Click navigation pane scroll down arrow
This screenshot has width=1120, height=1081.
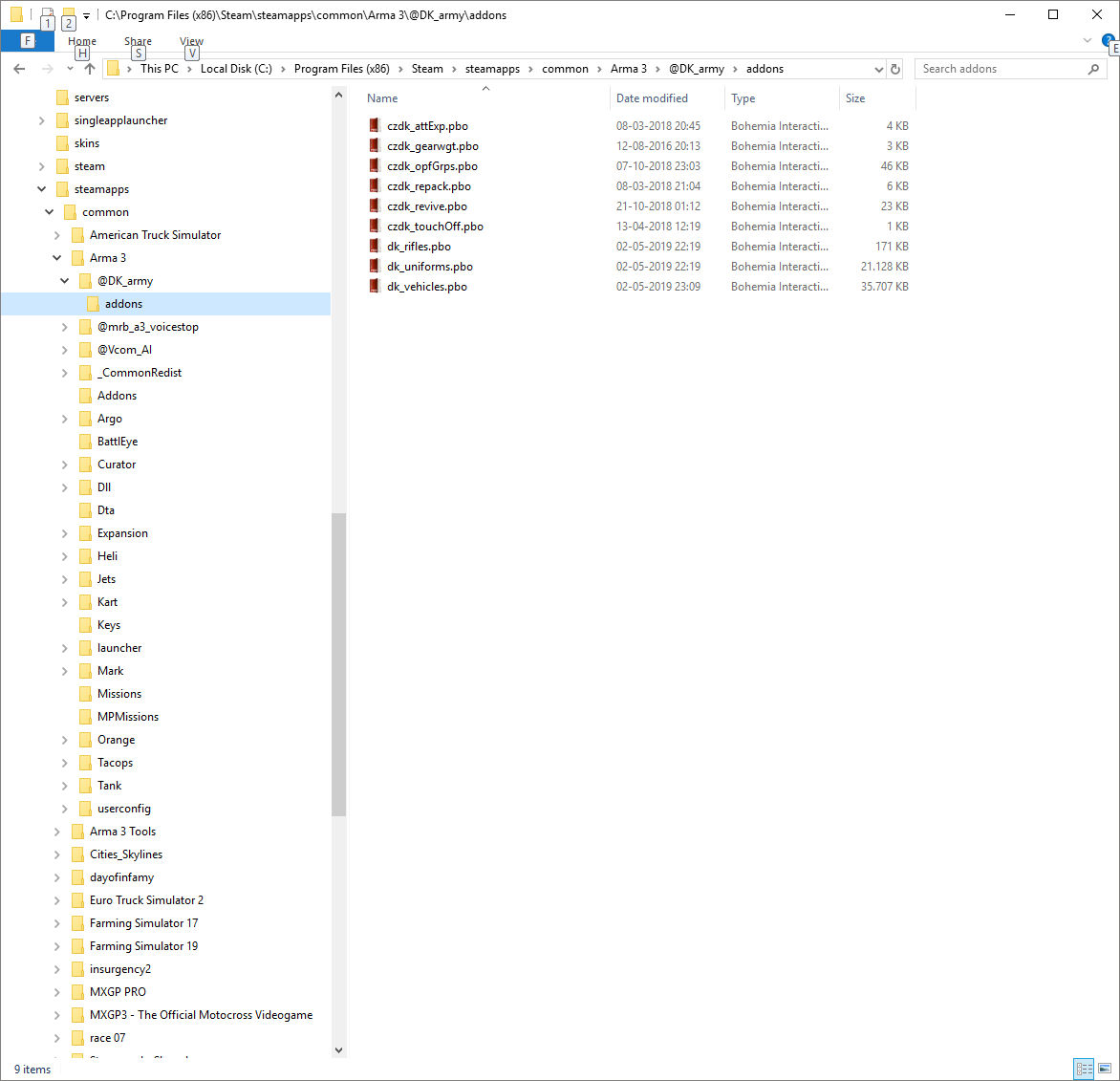[338, 1050]
